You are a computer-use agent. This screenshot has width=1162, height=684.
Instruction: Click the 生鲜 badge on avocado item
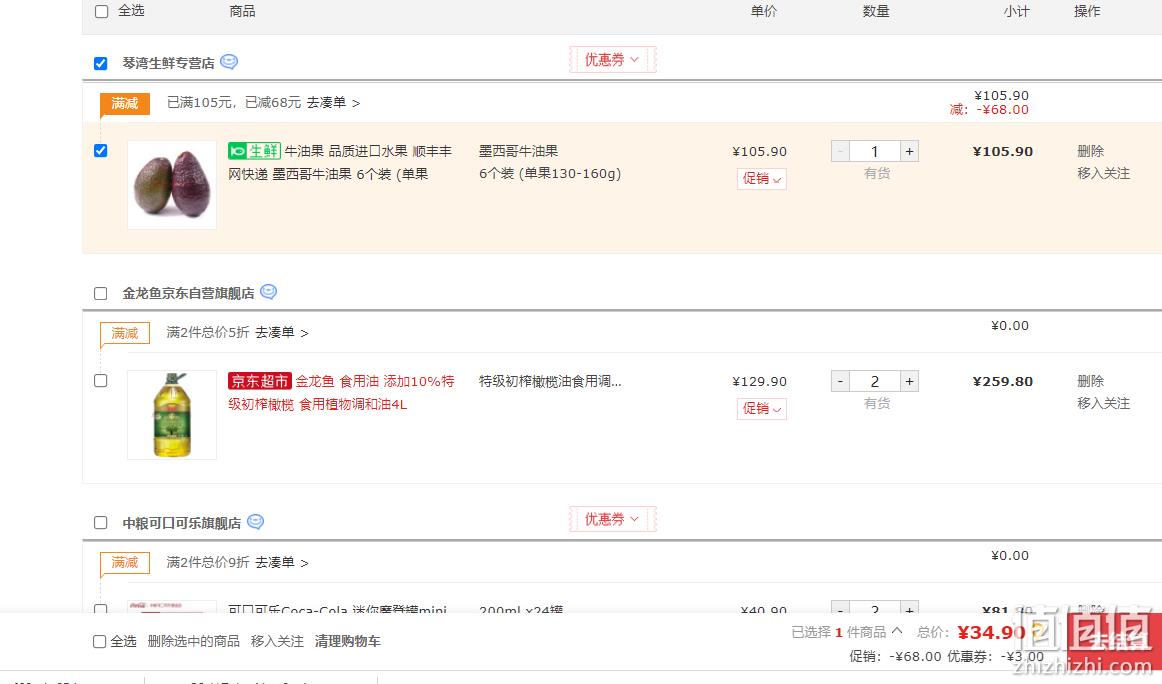pyautogui.click(x=254, y=151)
